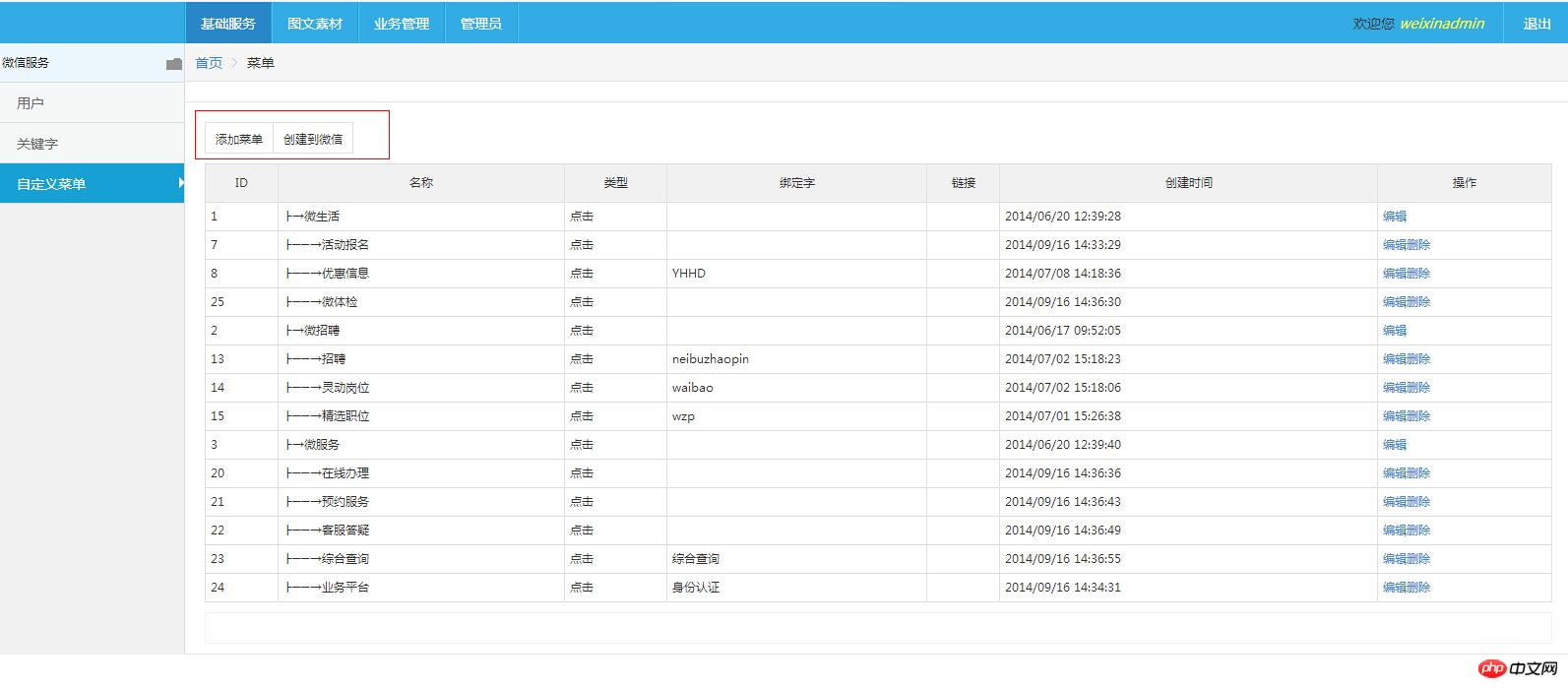This screenshot has width=1568, height=688.
Task: Click the timestamp 2014/09/16 14:34:31
Action: tap(1063, 588)
